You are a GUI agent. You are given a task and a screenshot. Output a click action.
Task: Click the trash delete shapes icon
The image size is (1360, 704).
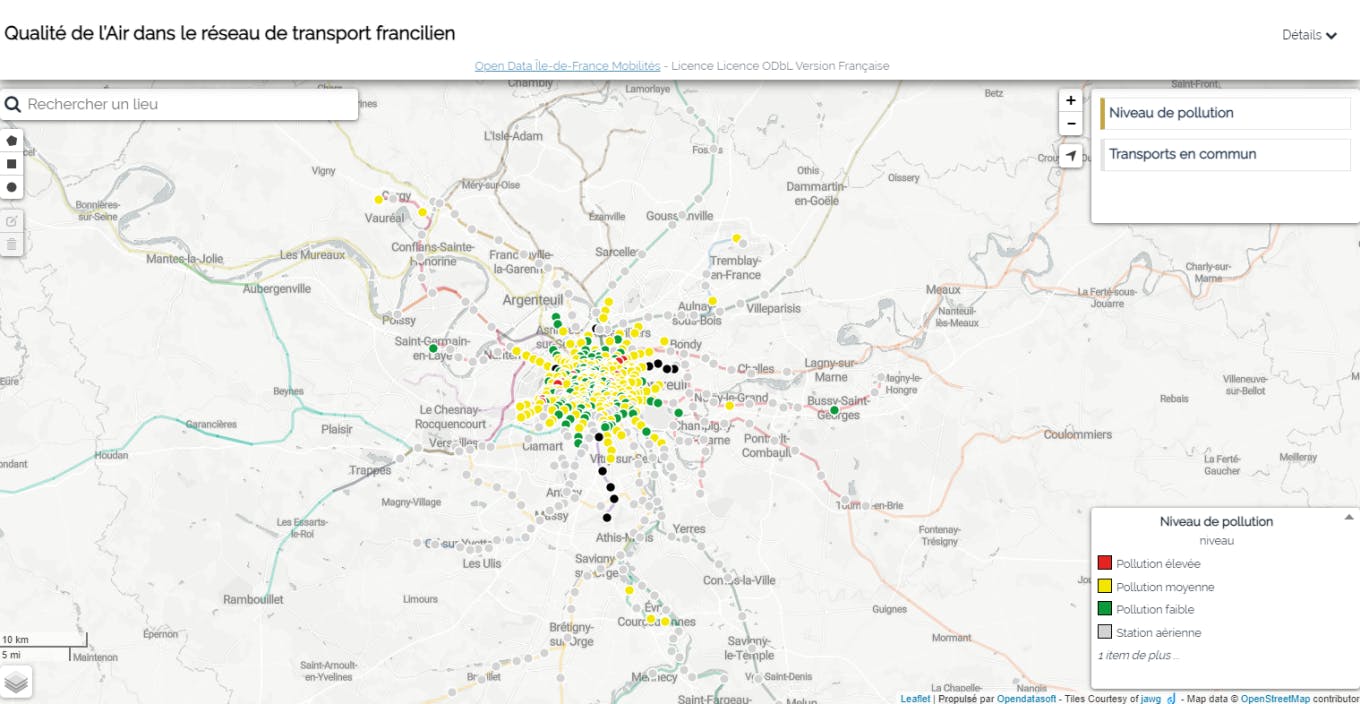pos(11,243)
